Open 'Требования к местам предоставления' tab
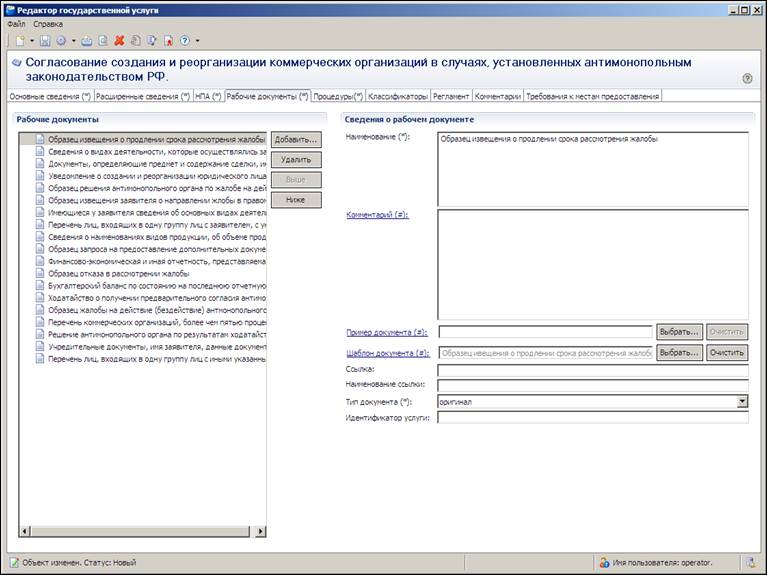The height and width of the screenshot is (575, 767). (593, 96)
